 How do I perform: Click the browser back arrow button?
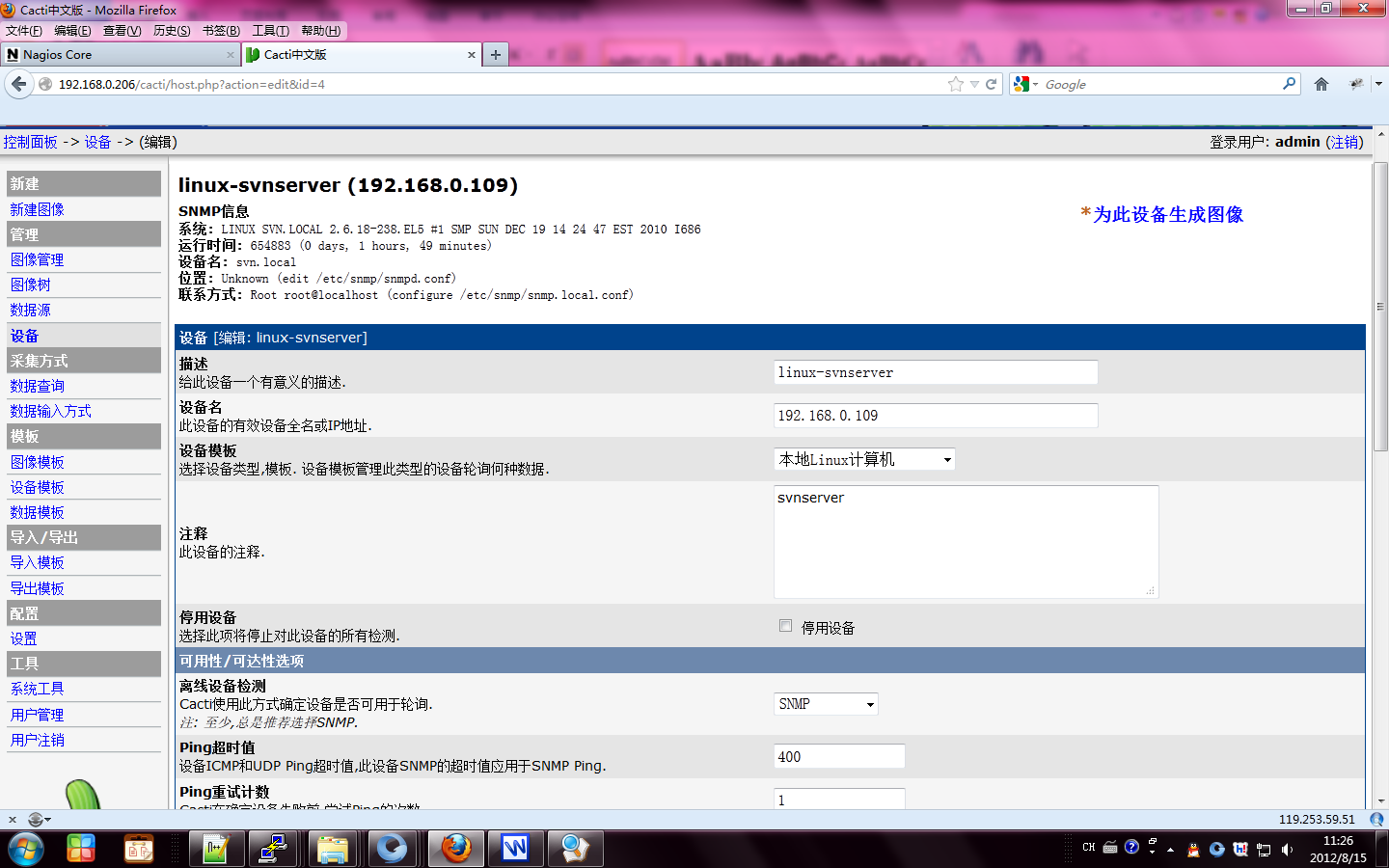[x=18, y=85]
